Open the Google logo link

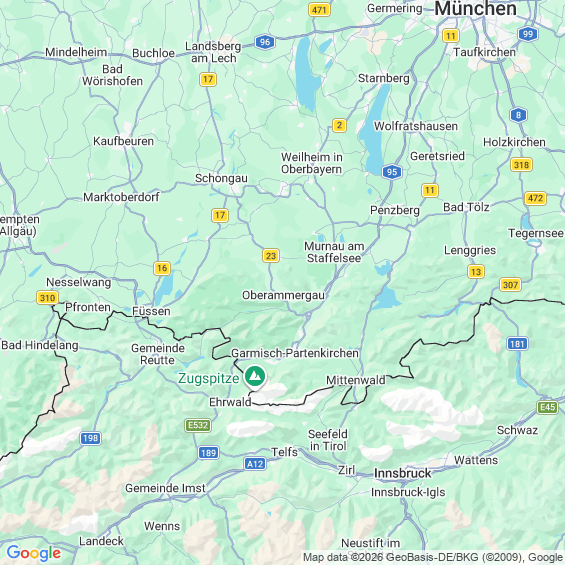(x=34, y=553)
